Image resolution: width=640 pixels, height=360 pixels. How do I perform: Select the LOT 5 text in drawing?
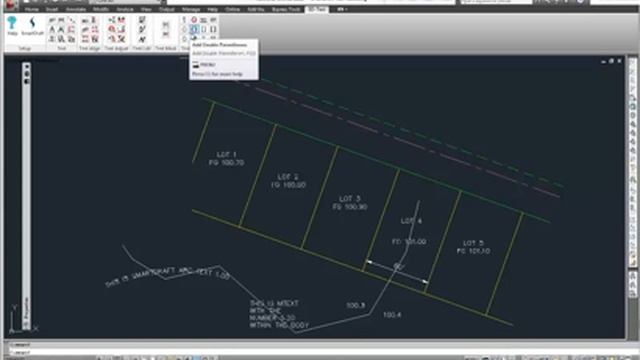coord(473,243)
